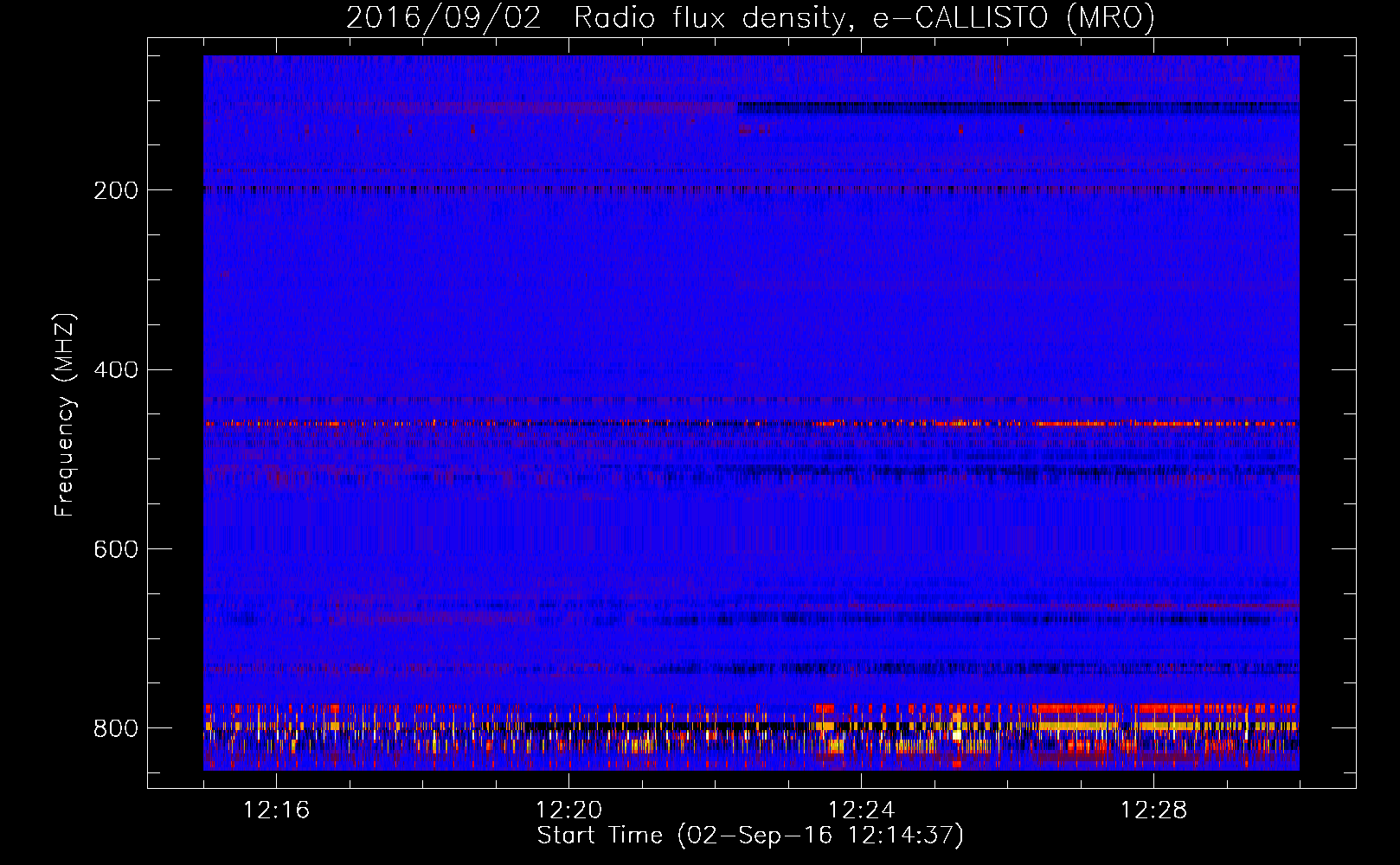Click the 12:28 time tick label

pos(1153,811)
